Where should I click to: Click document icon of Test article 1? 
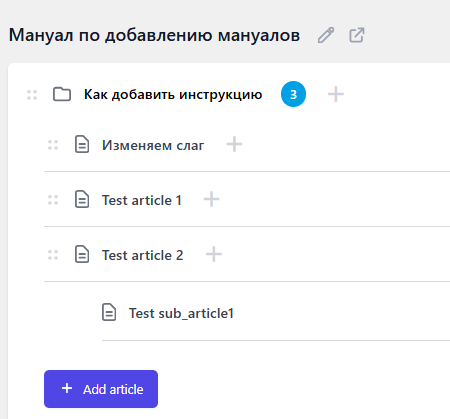click(82, 199)
